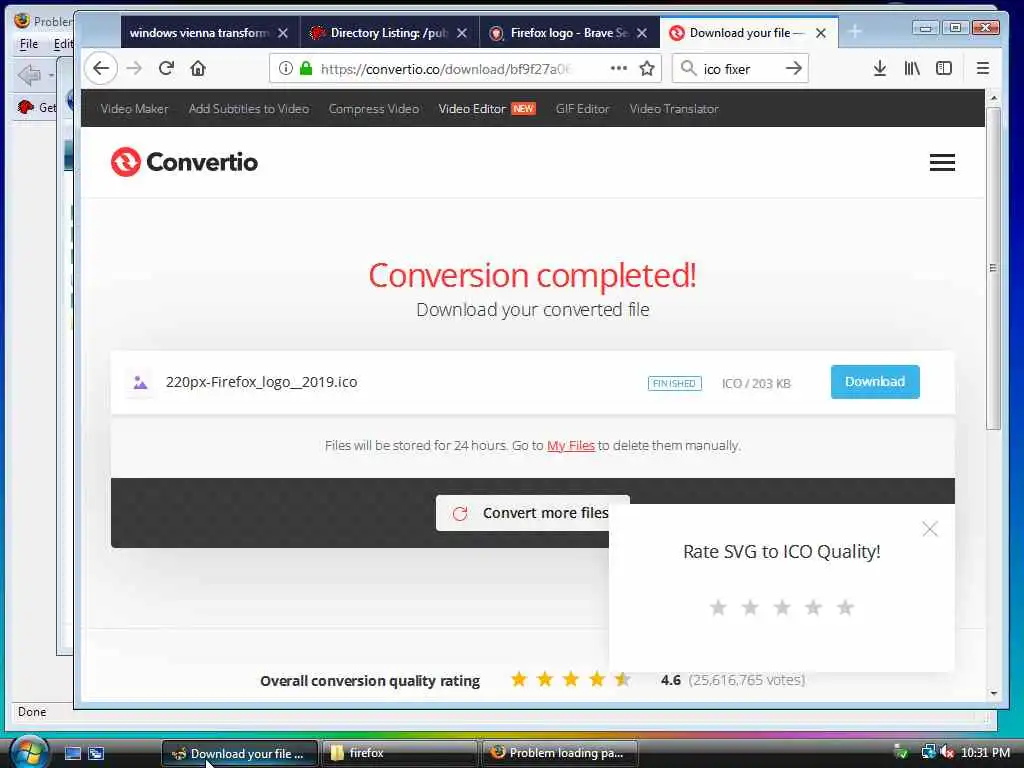Click the convertio.co address bar
This screenshot has height=768, width=1024.
[445, 69]
